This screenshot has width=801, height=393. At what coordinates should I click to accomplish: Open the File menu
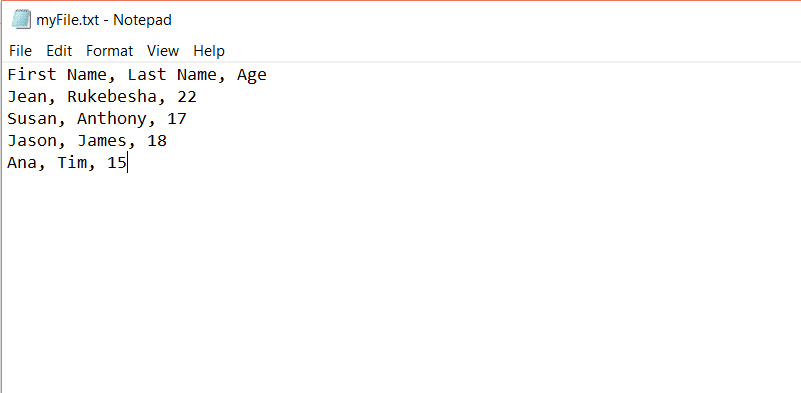coord(20,51)
